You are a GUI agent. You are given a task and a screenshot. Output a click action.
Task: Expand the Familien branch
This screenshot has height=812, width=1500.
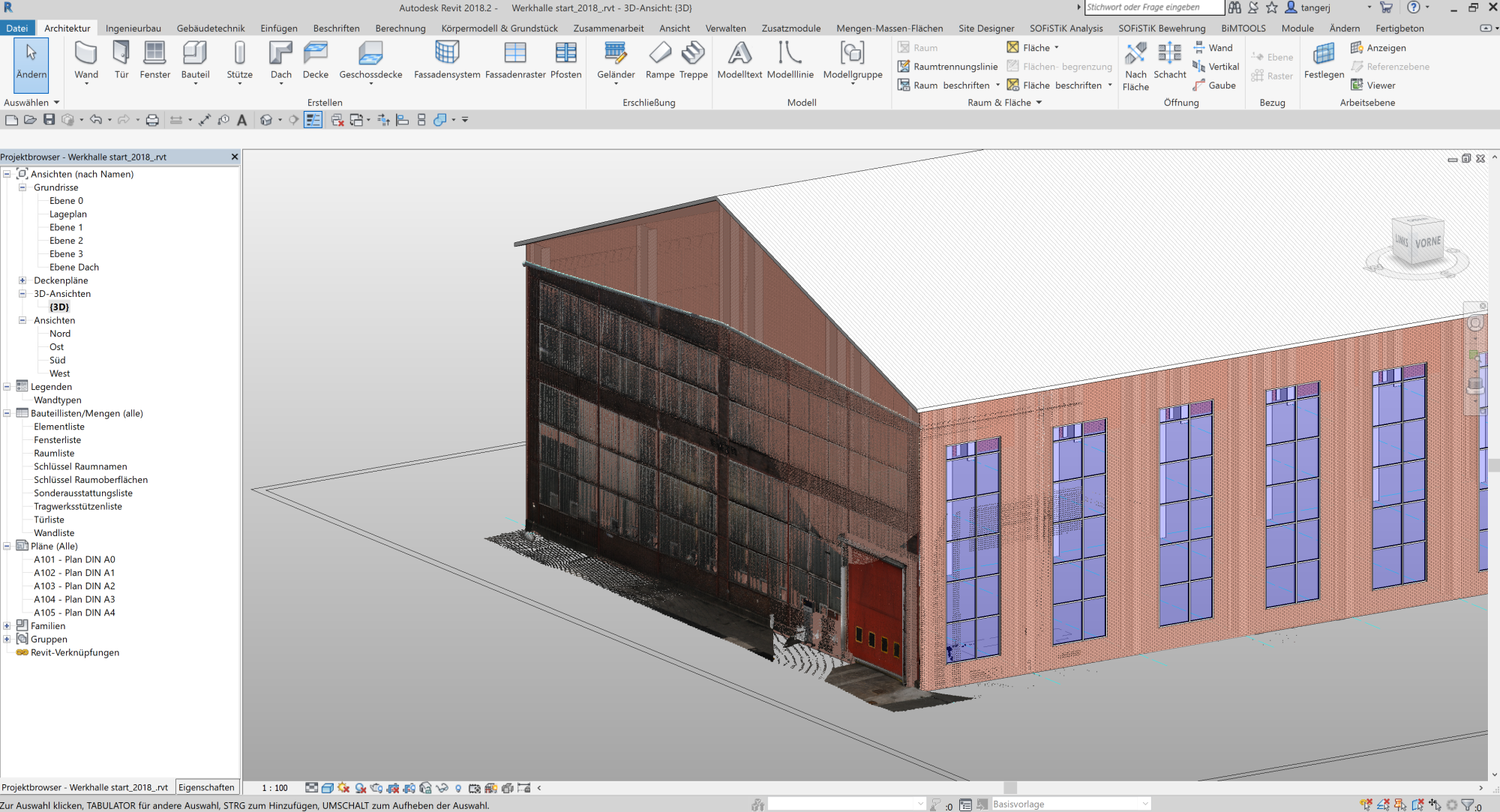pyautogui.click(x=7, y=625)
